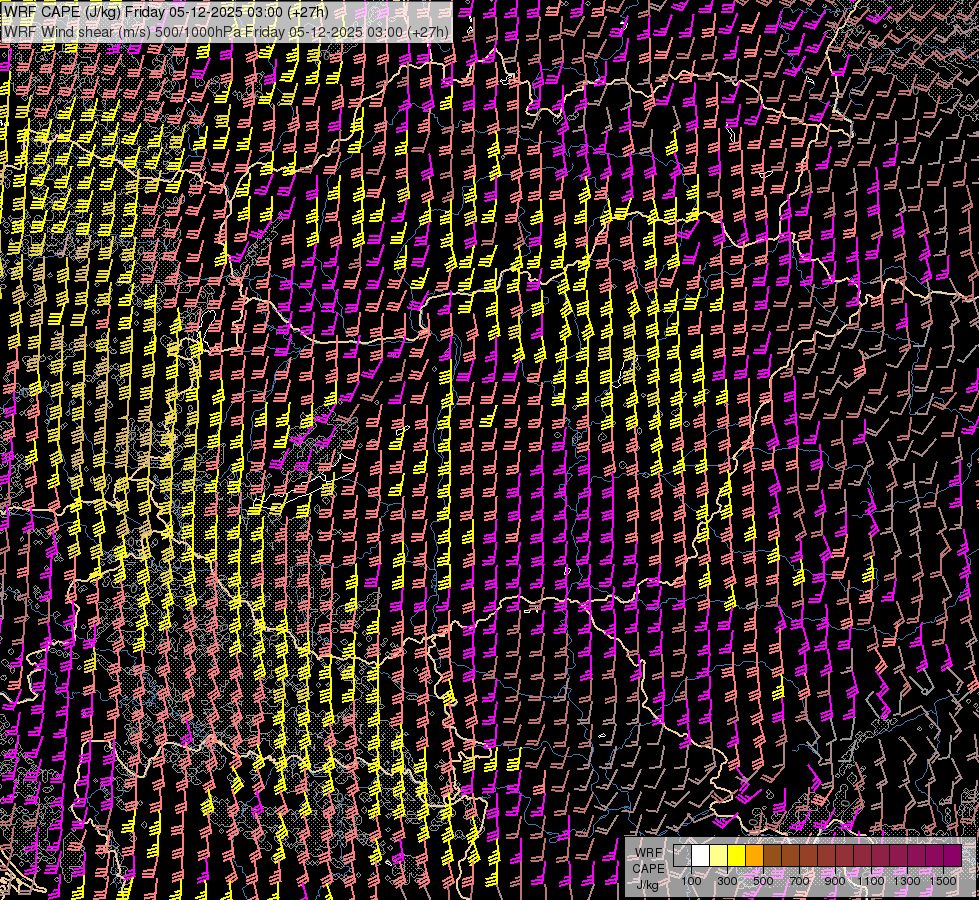
Task: Click the last dark purple legend swatch
Action: [952, 856]
